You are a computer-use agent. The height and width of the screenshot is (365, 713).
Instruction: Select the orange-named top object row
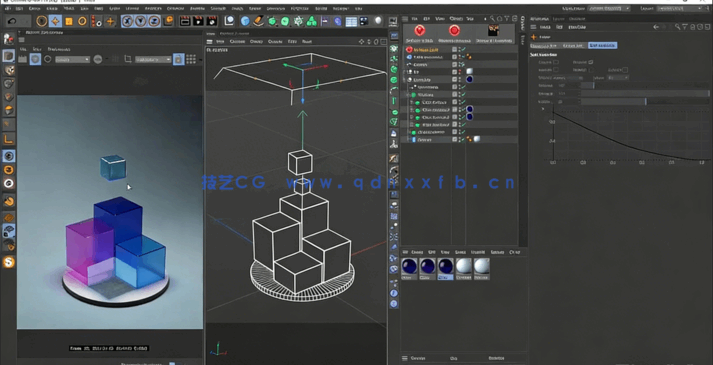coord(461,50)
